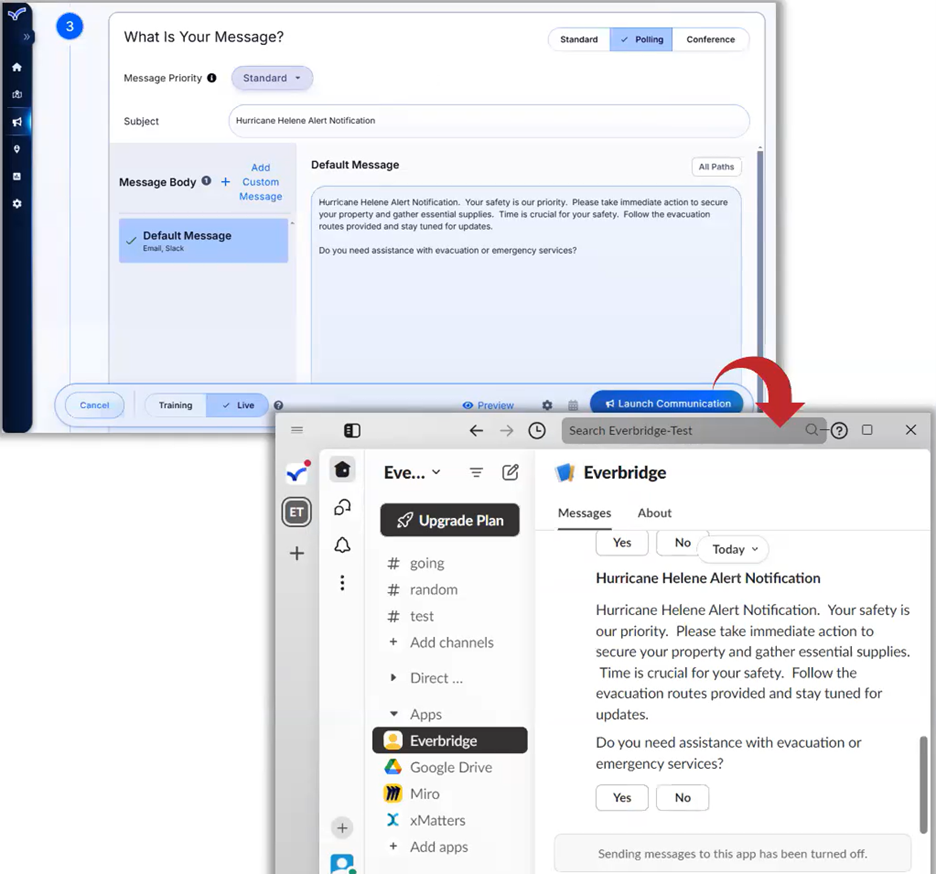936x874 pixels.
Task: Click Add Custom Message link
Action: tap(261, 182)
